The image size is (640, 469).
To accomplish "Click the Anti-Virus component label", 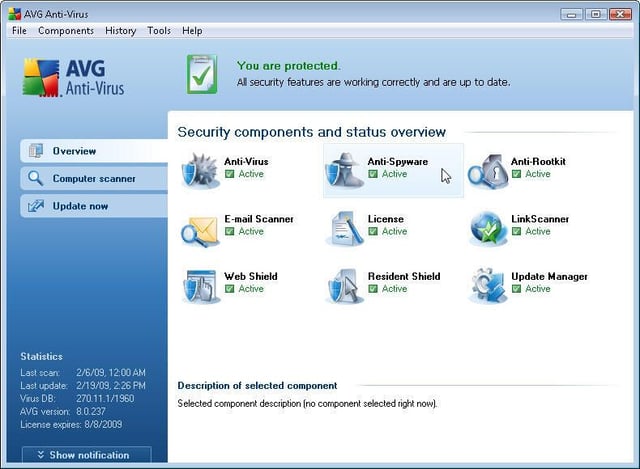I will coord(246,161).
